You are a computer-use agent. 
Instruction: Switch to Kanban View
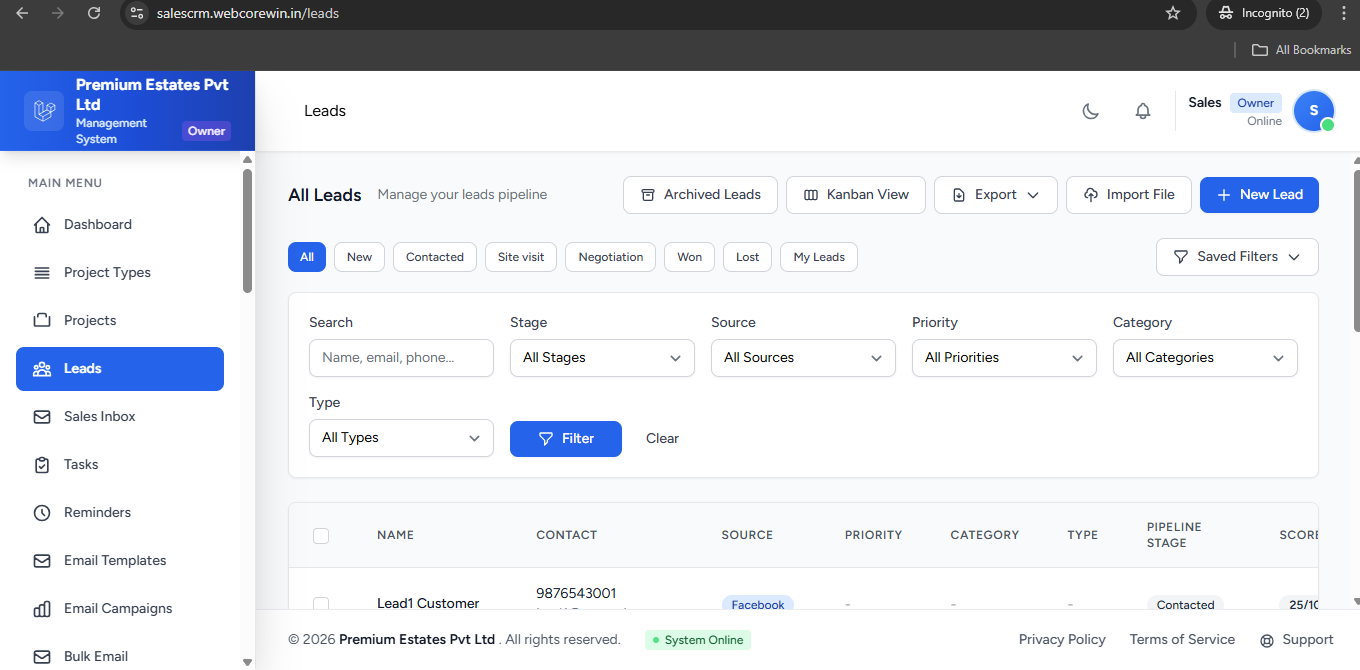(x=856, y=195)
